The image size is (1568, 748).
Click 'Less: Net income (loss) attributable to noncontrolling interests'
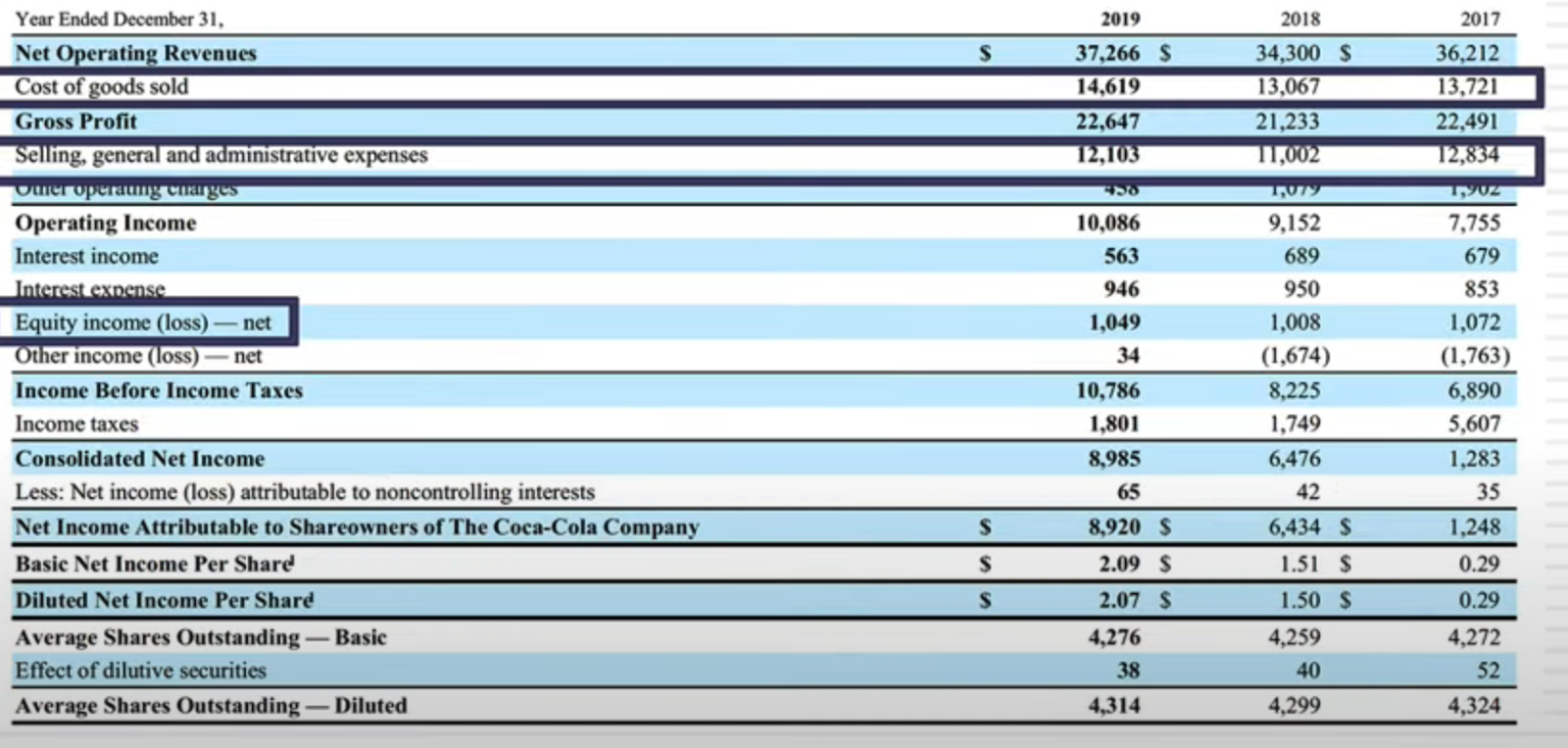point(305,492)
